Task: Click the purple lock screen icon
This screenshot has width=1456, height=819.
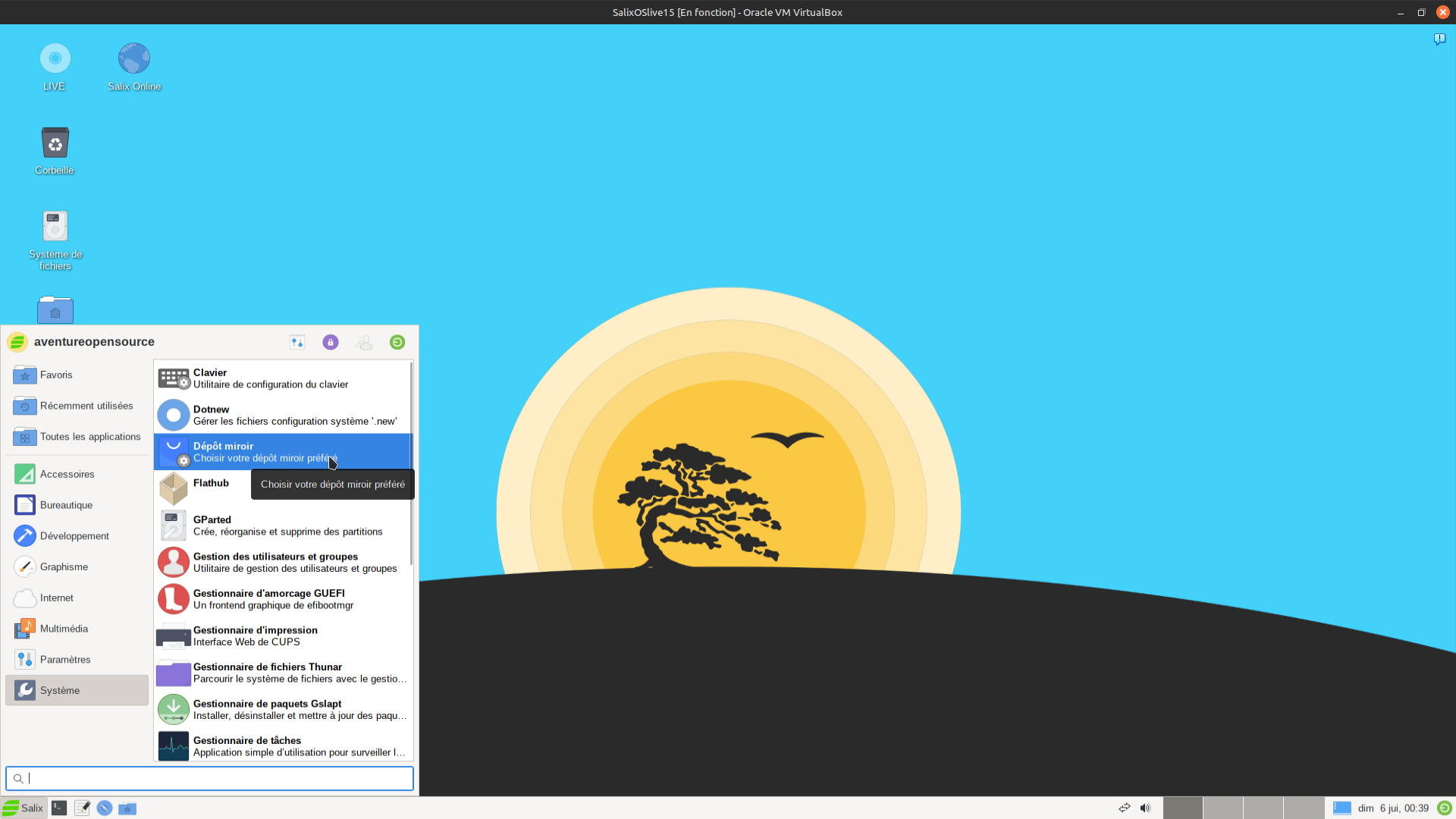Action: point(331,342)
